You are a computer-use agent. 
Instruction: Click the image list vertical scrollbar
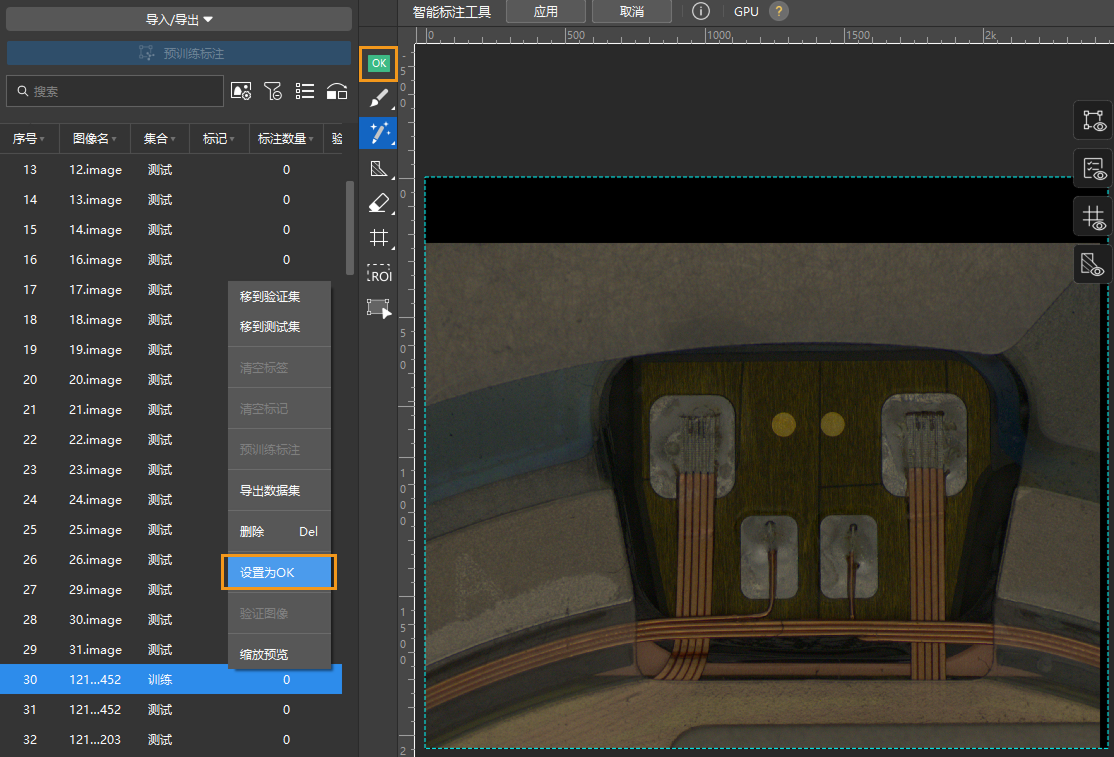[350, 227]
